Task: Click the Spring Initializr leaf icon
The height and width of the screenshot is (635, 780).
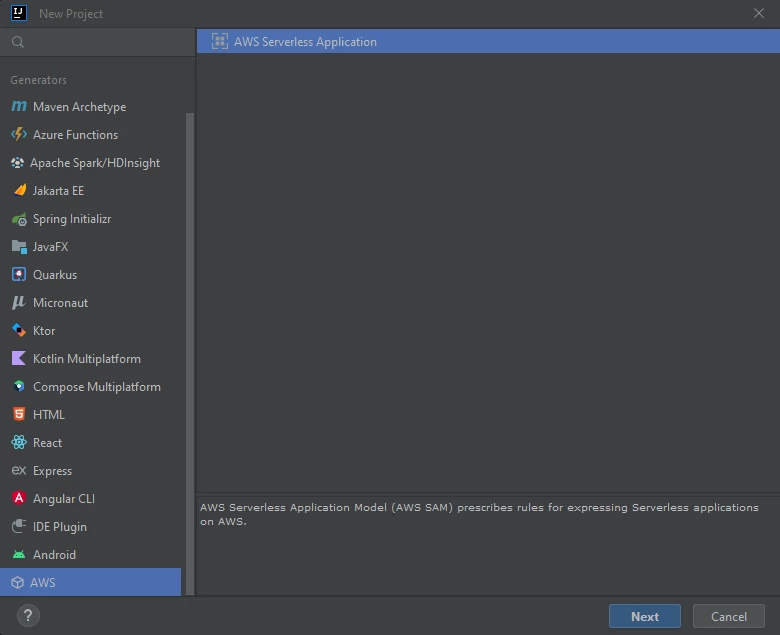Action: point(19,219)
